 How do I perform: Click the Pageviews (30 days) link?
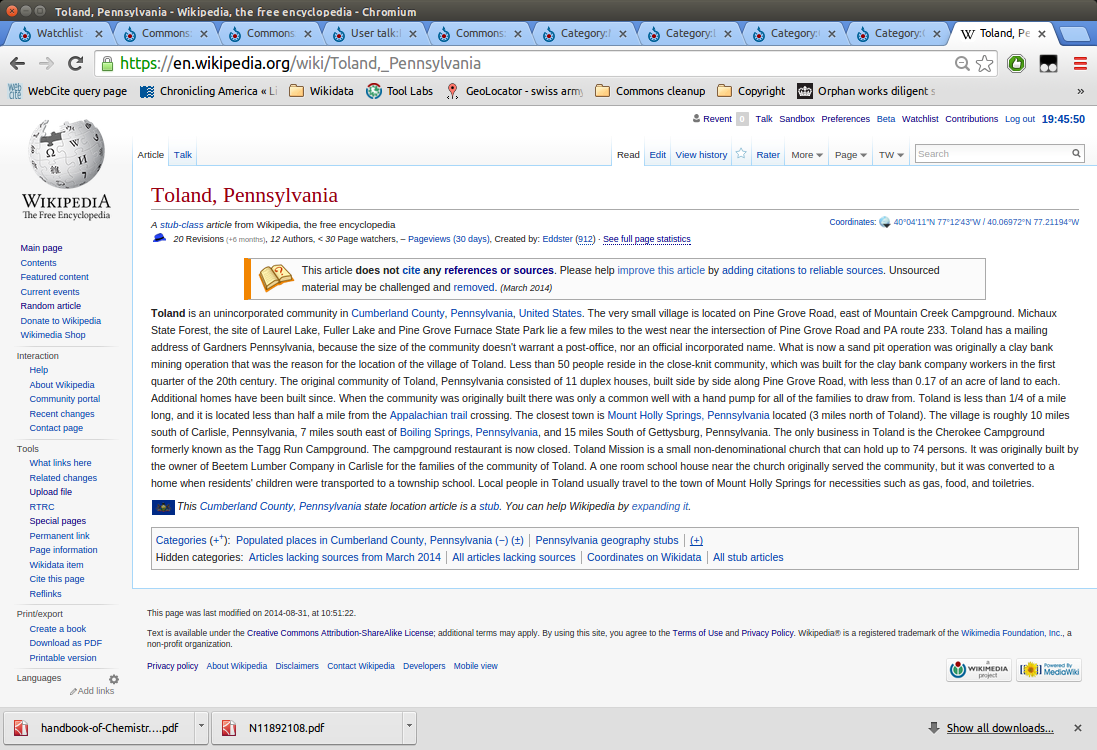click(x=448, y=239)
